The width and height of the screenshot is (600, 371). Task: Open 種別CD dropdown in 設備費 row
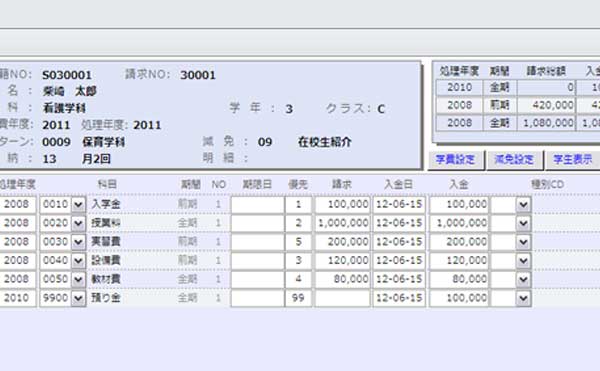[523, 260]
